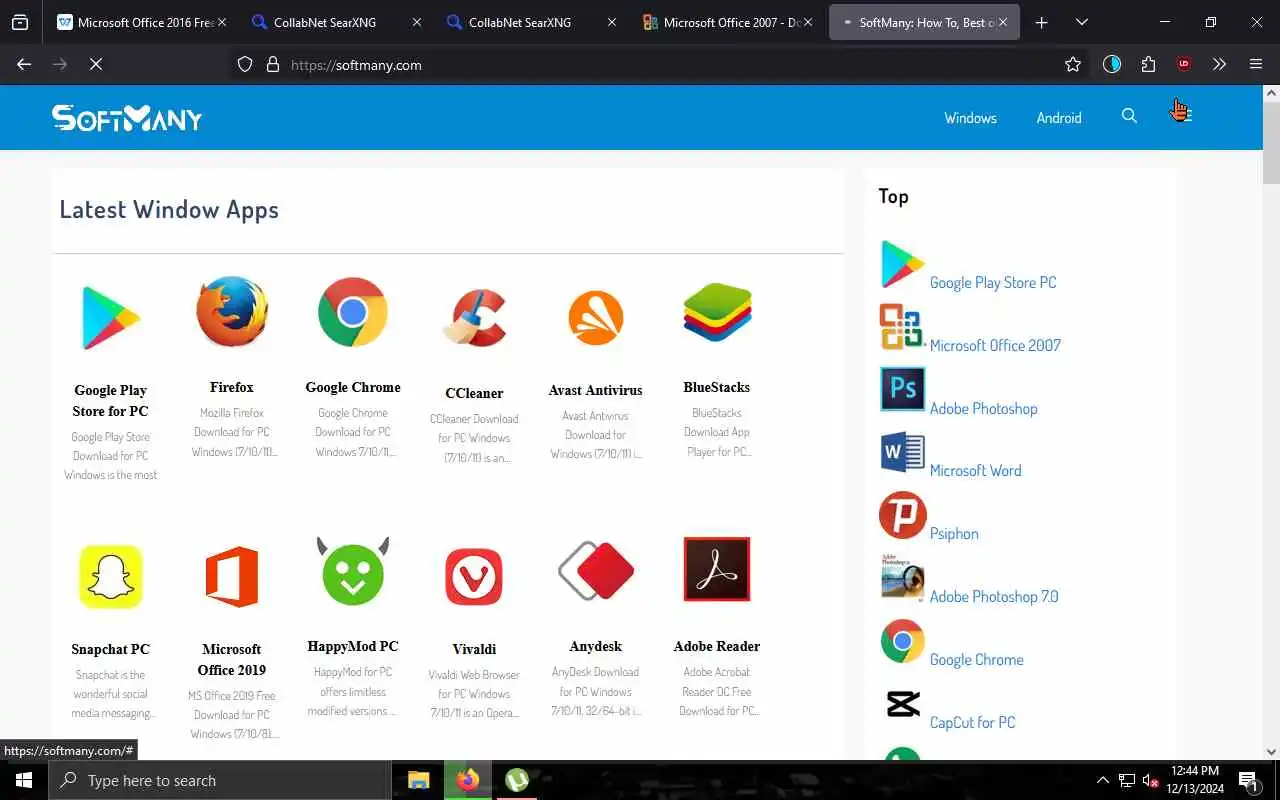The width and height of the screenshot is (1280, 800).
Task: Select the Google Chrome icon in Latest Window Apps
Action: (x=353, y=312)
